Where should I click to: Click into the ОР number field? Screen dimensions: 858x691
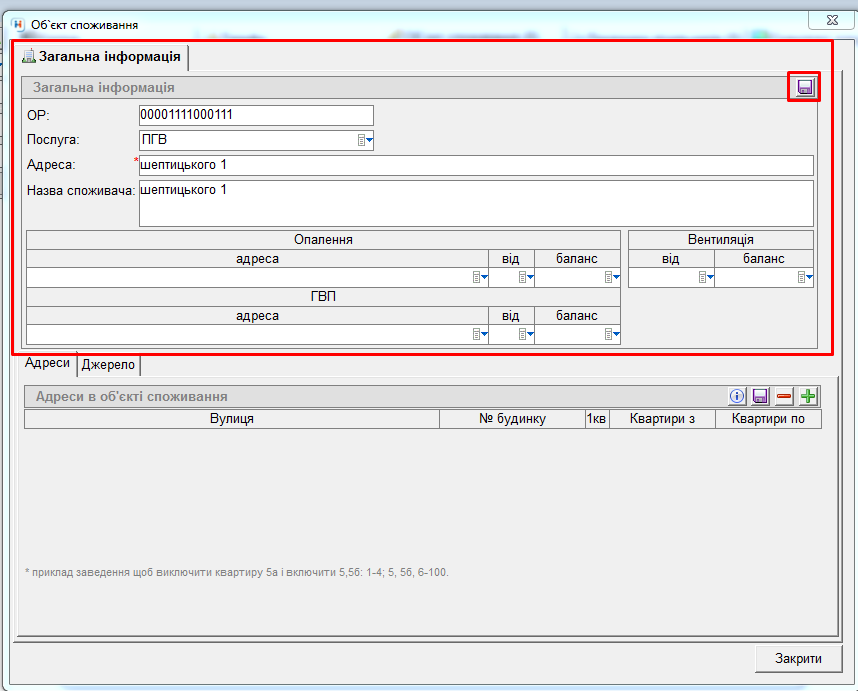click(255, 115)
